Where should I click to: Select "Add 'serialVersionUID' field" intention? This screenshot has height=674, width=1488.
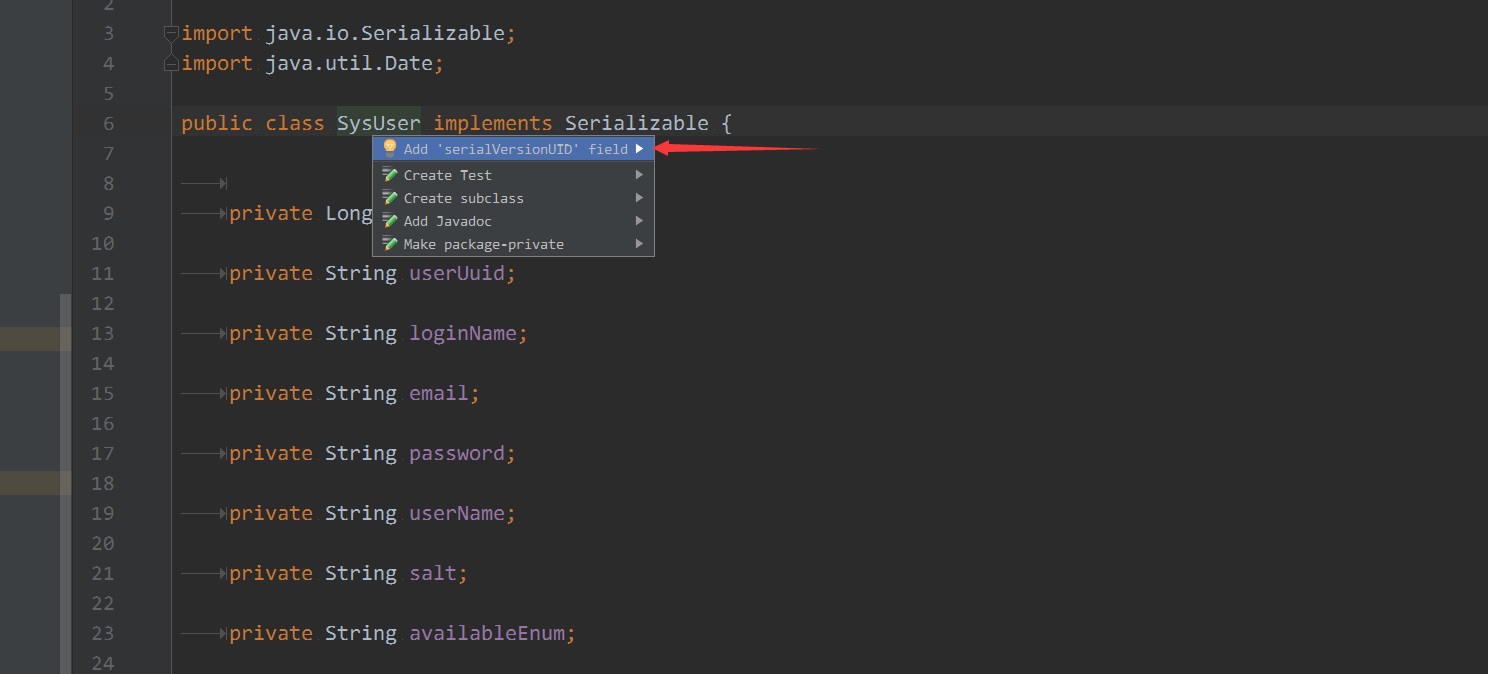coord(515,149)
